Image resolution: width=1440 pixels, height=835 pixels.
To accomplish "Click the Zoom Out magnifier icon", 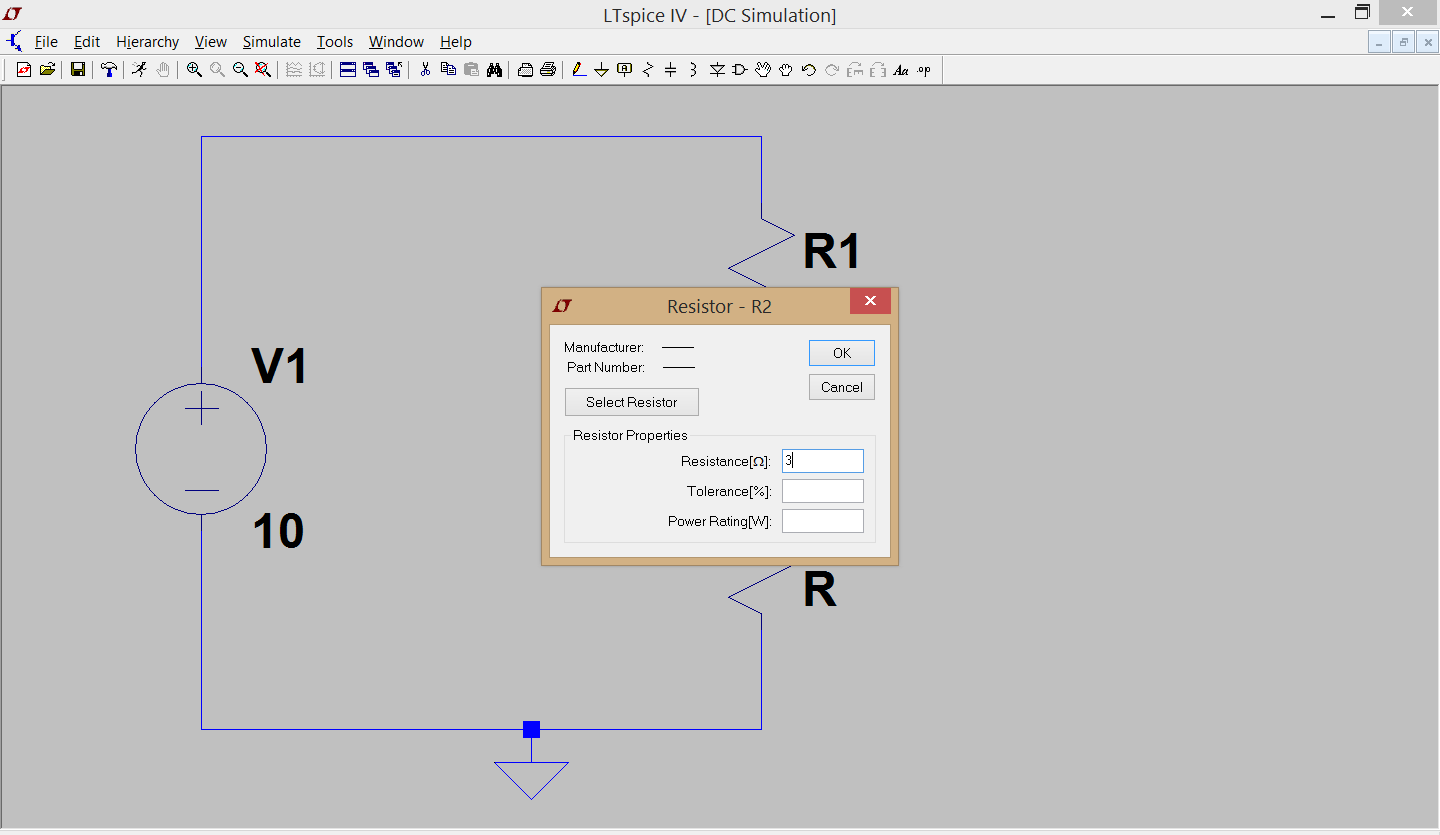I will pyautogui.click(x=240, y=70).
